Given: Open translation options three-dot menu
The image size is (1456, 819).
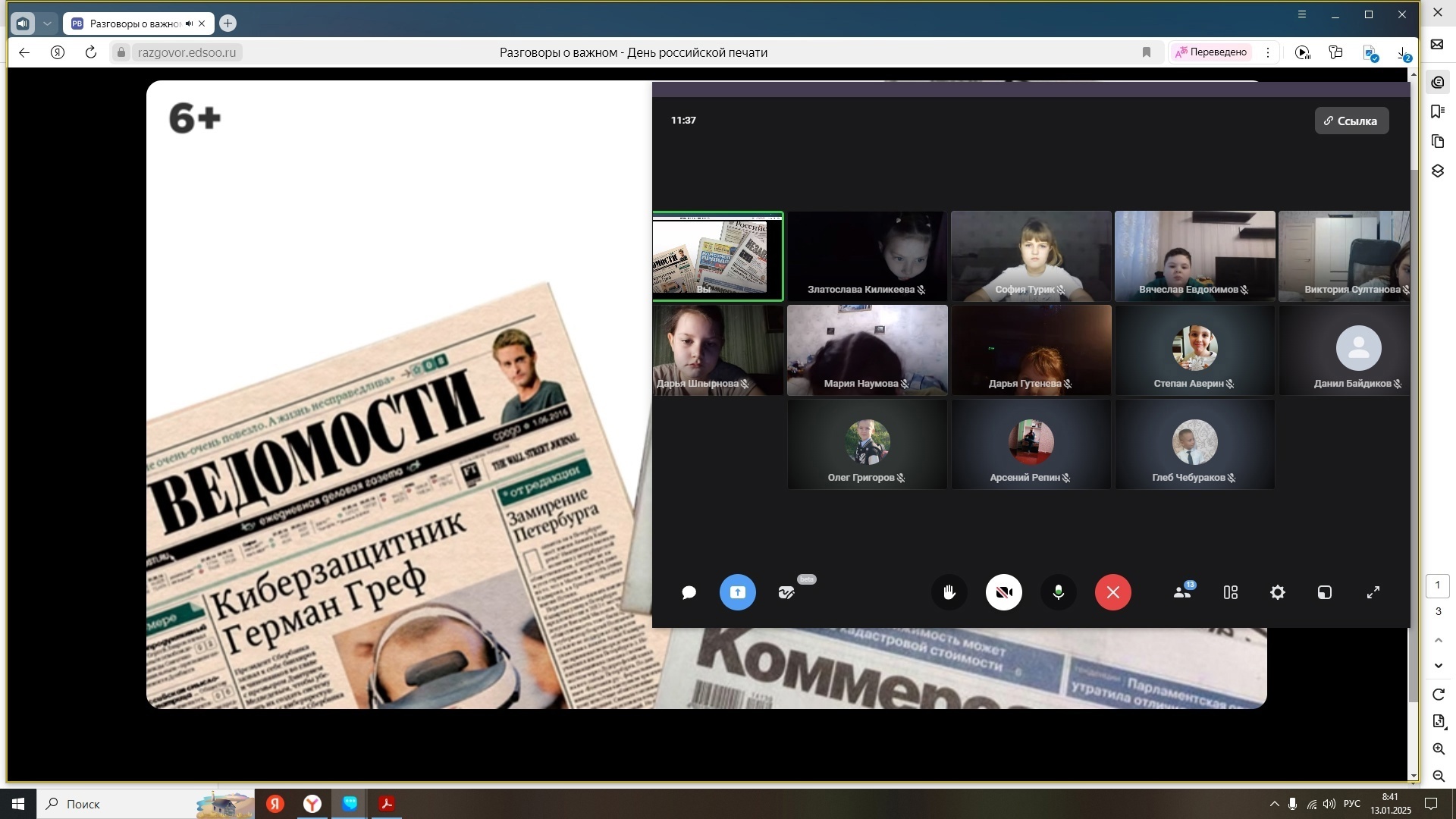Looking at the screenshot, I should point(1268,52).
